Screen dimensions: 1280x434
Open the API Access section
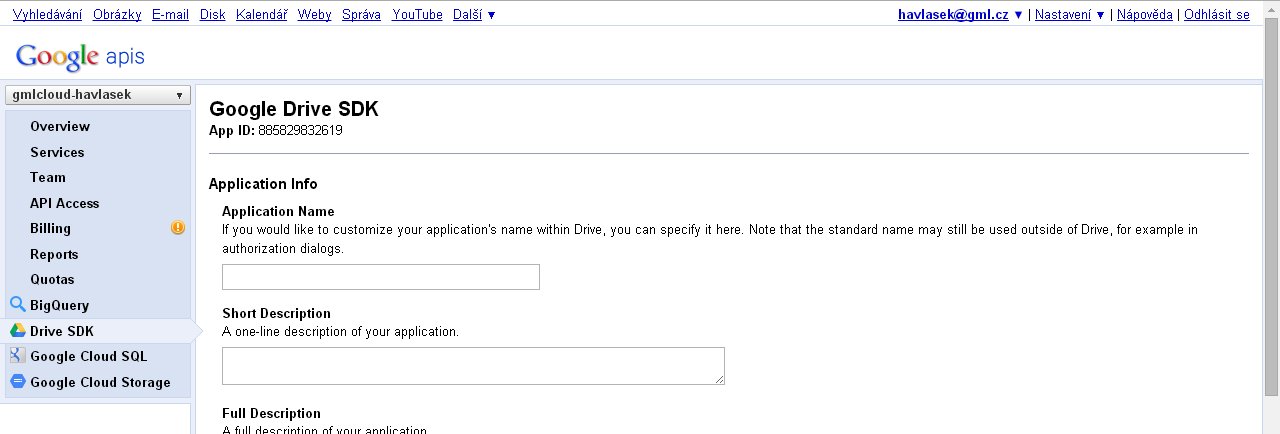64,203
